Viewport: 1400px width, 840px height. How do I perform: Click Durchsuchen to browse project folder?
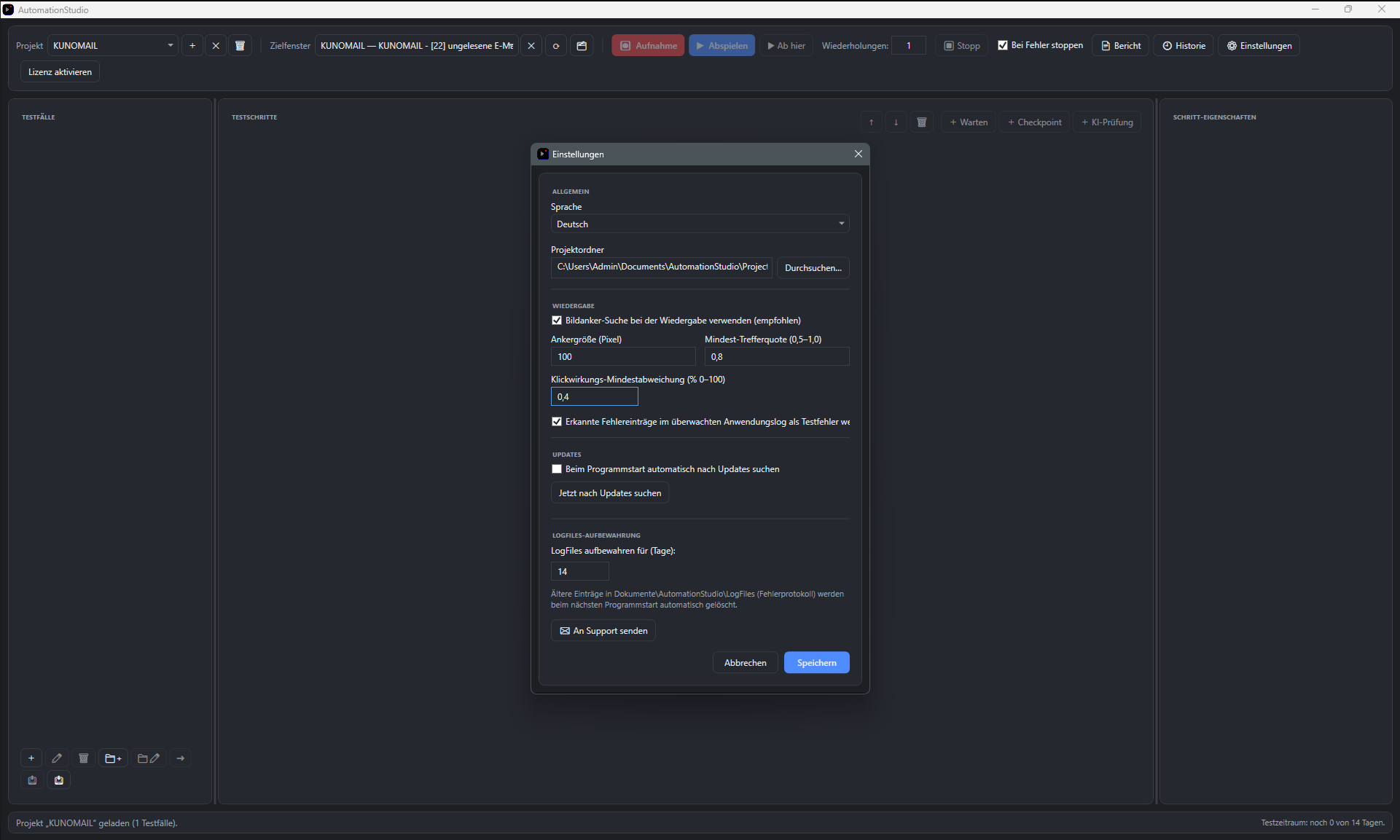(x=813, y=268)
